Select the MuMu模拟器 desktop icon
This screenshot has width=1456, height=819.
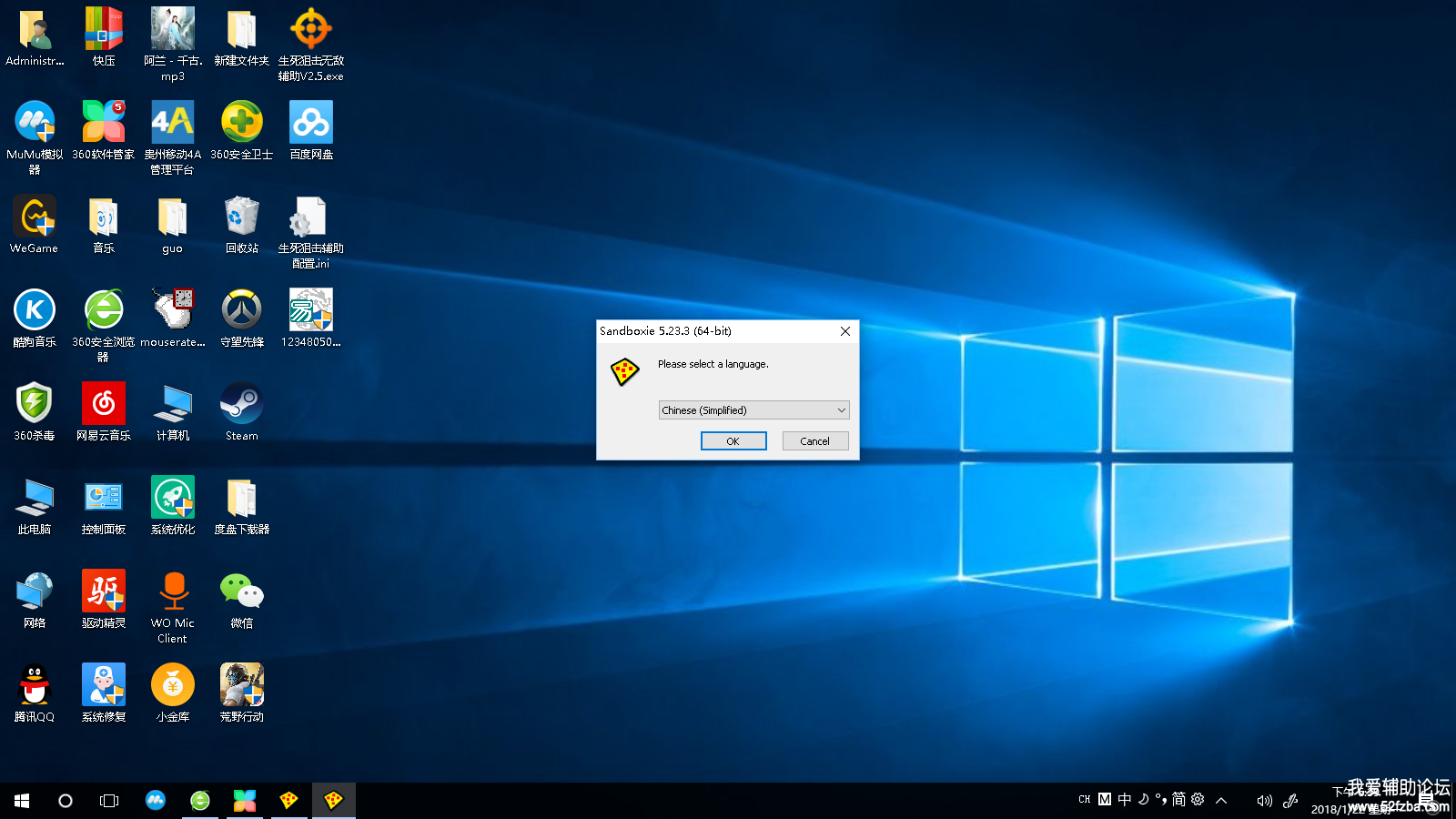pyautogui.click(x=35, y=123)
